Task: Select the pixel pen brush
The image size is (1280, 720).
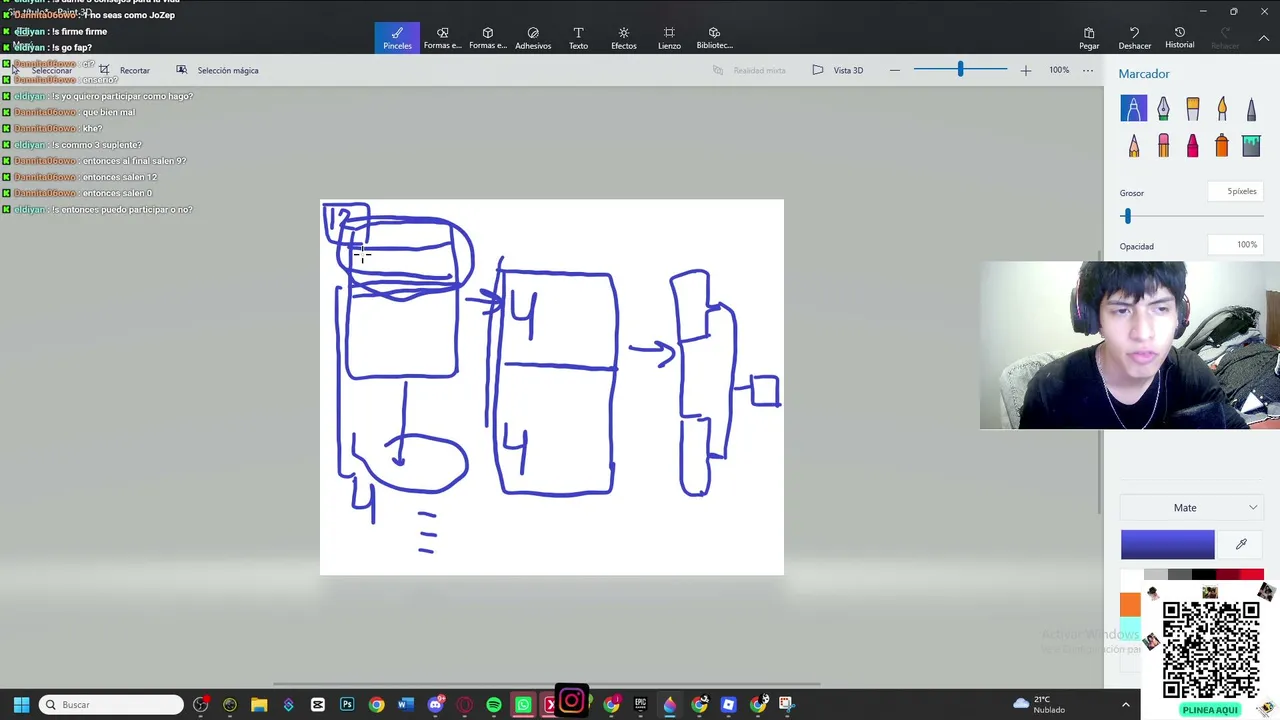Action: tap(1251, 108)
